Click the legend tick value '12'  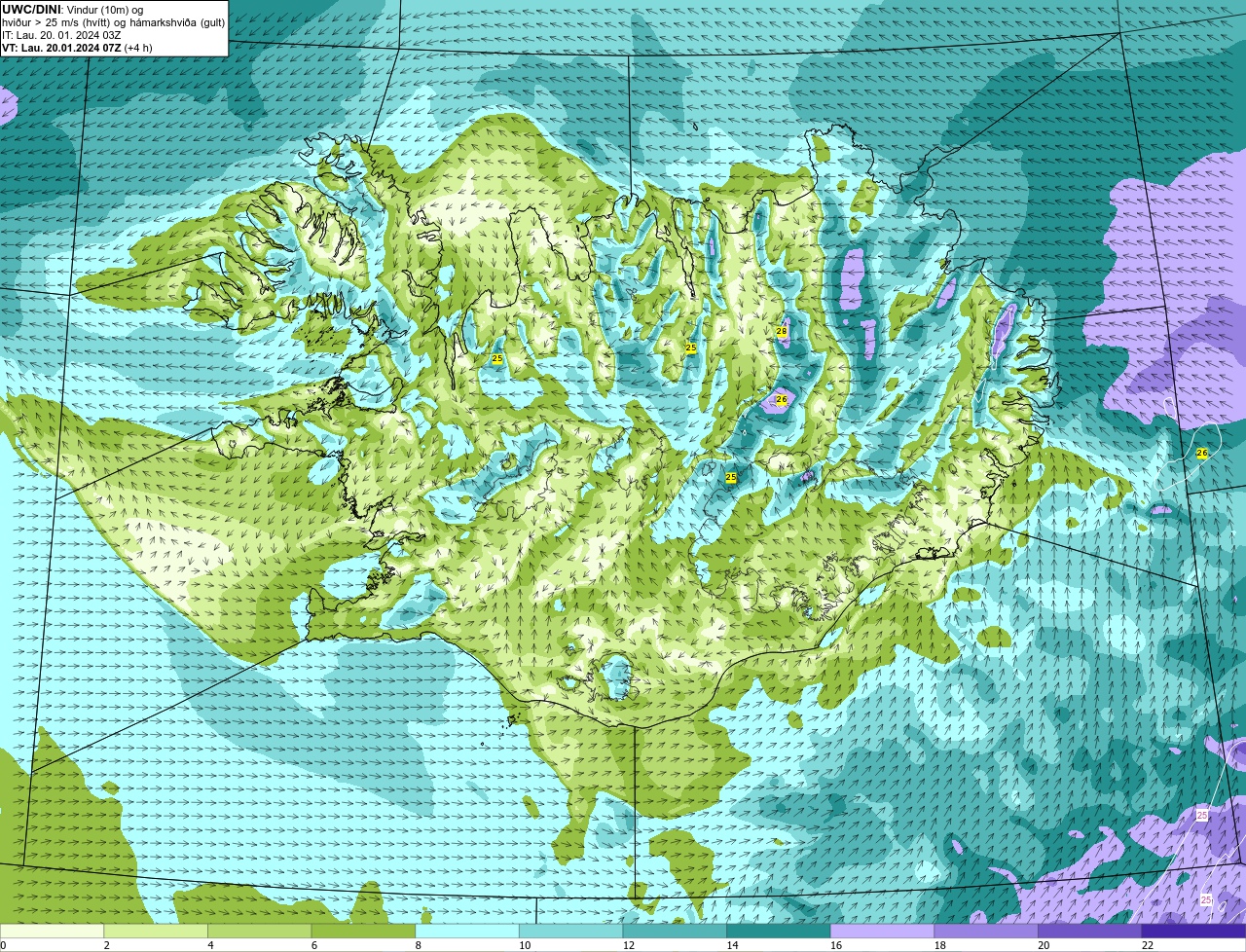coord(629,945)
